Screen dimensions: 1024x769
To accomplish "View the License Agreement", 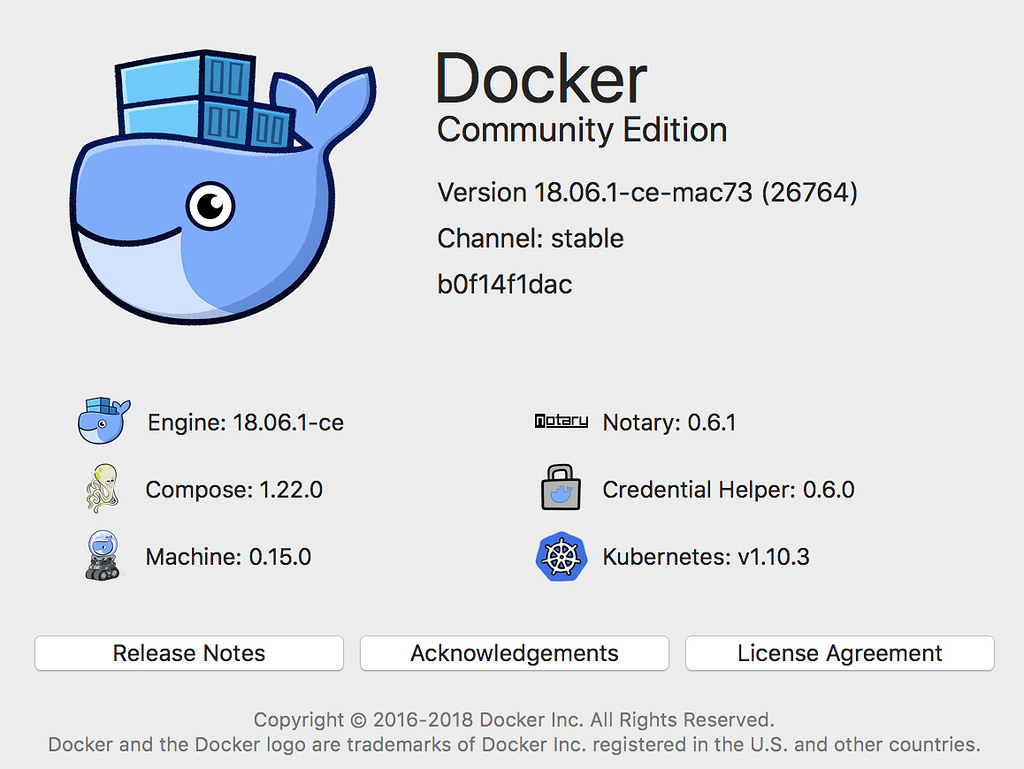I will (x=840, y=653).
